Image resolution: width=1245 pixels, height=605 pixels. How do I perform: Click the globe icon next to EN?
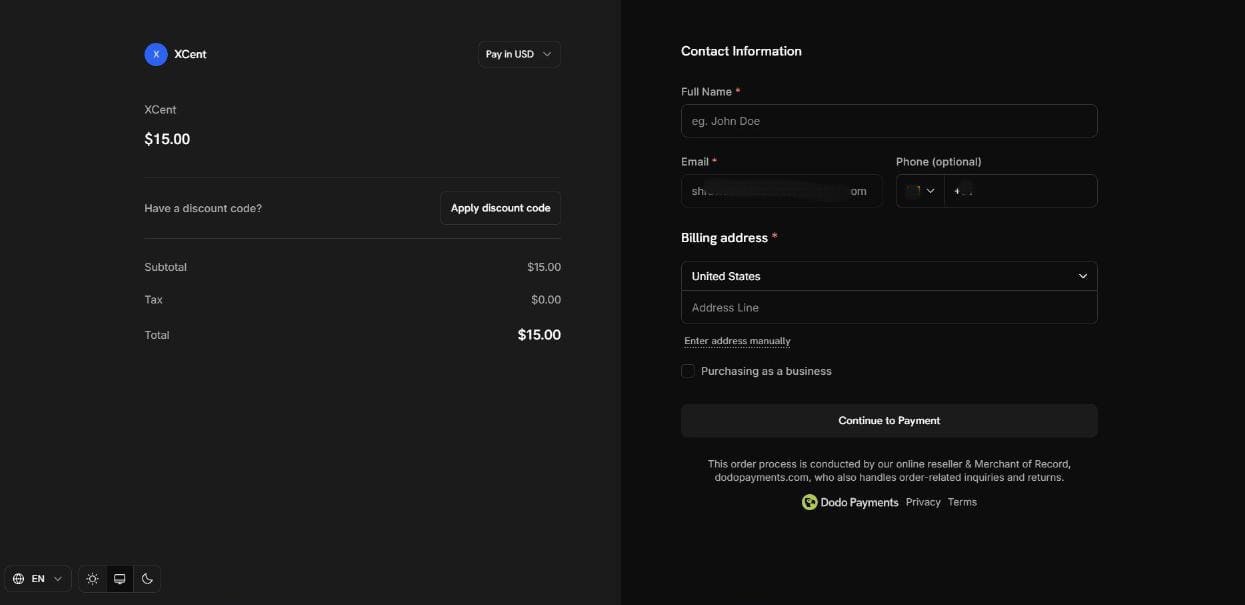[18, 578]
